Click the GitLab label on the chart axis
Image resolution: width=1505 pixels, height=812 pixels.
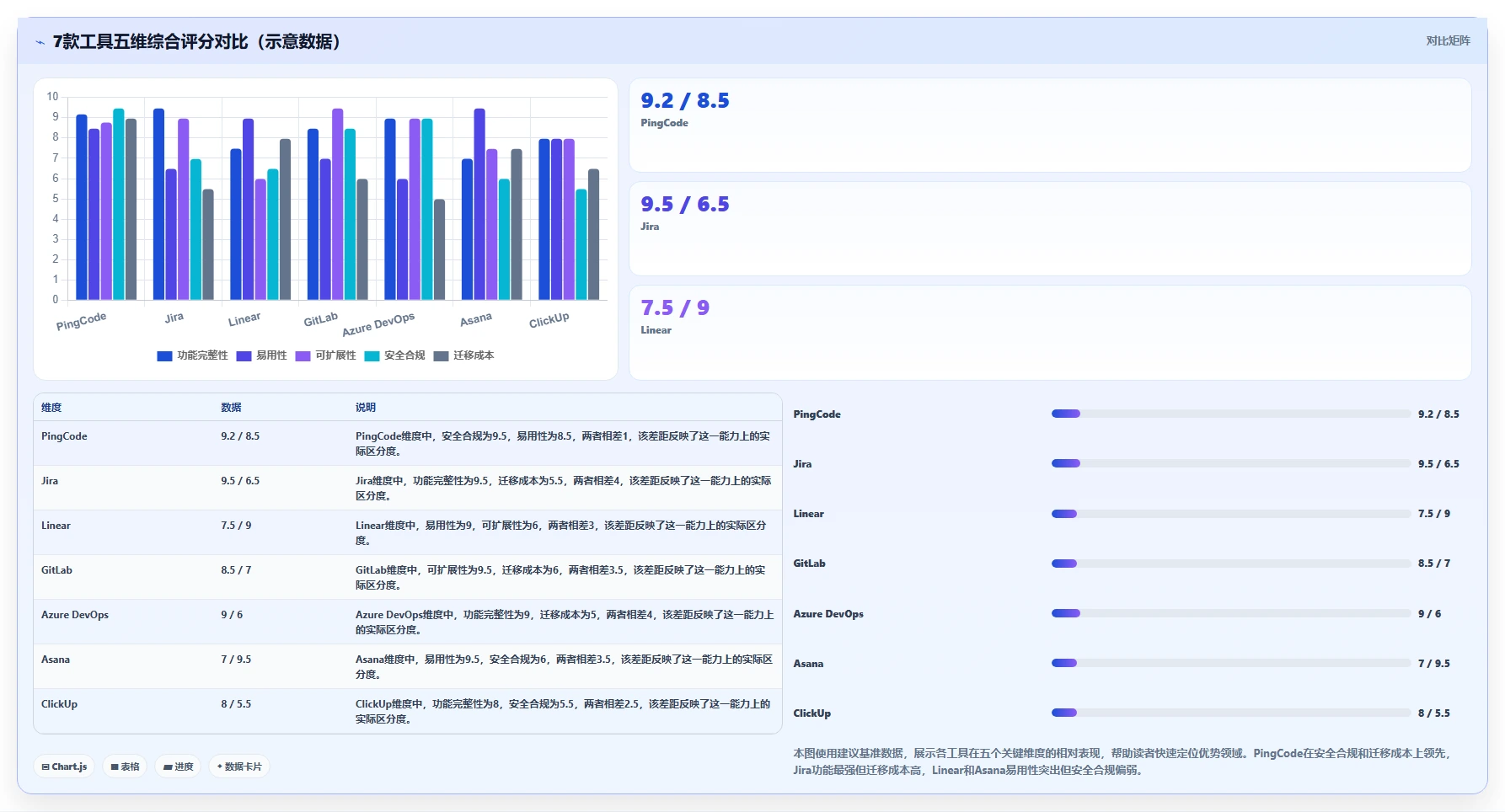pyautogui.click(x=321, y=319)
